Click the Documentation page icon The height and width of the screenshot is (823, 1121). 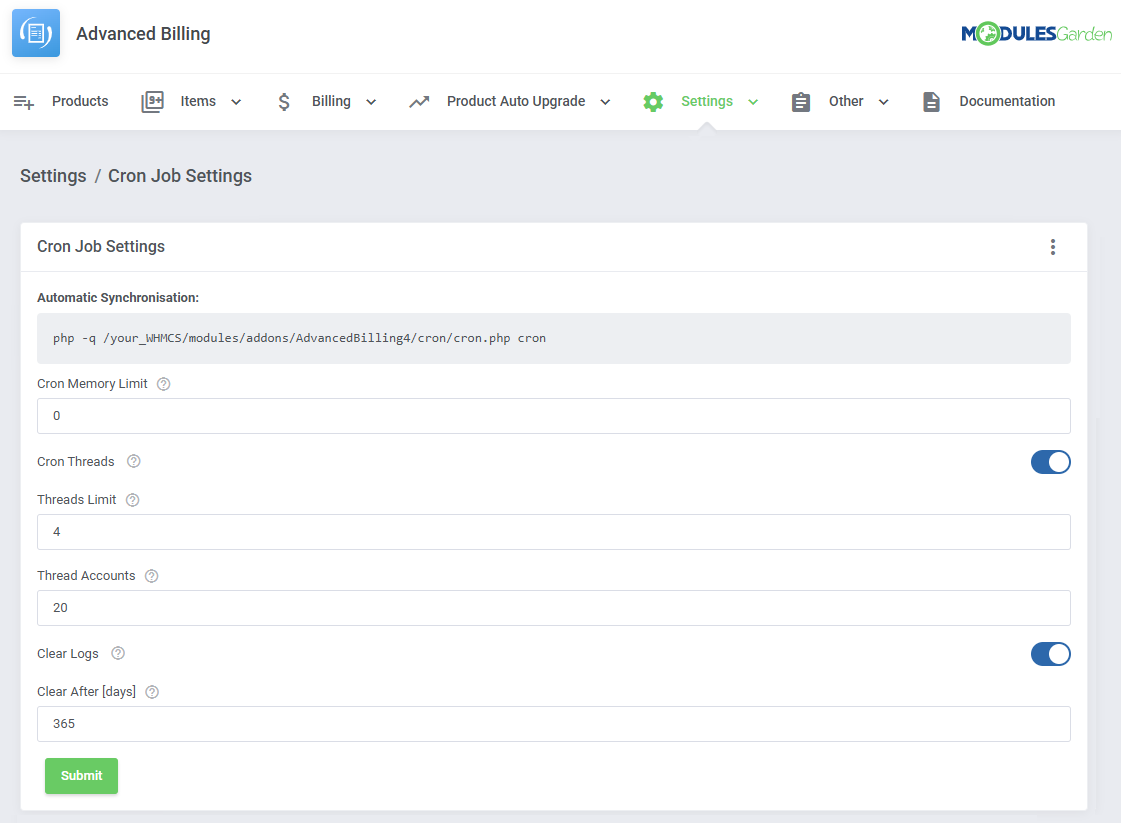(x=931, y=102)
